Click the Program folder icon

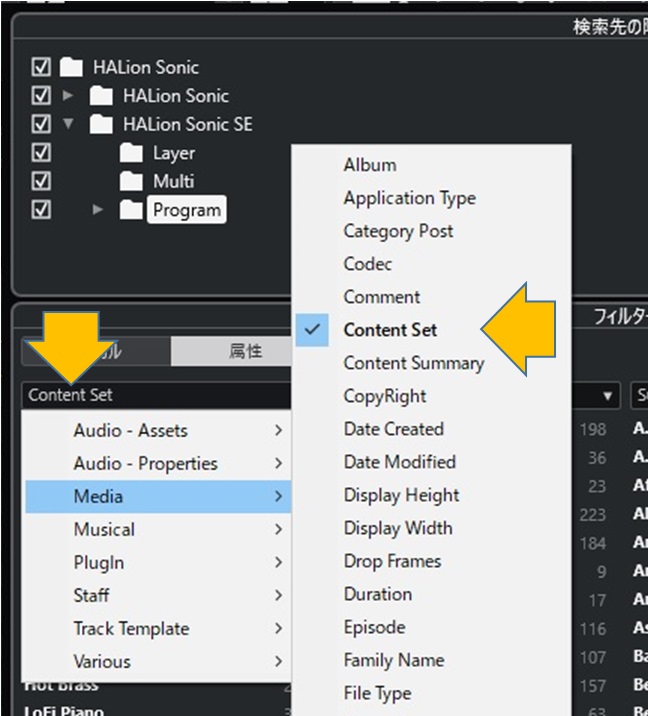pyautogui.click(x=131, y=210)
